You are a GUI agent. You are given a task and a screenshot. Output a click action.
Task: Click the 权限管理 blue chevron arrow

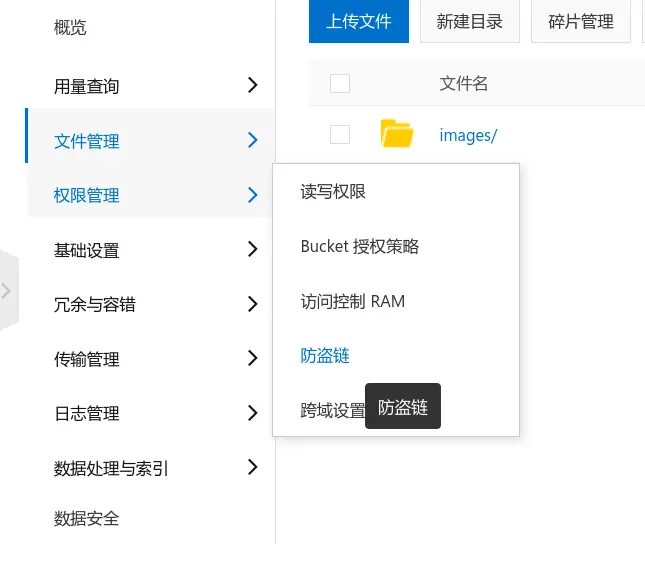253,195
